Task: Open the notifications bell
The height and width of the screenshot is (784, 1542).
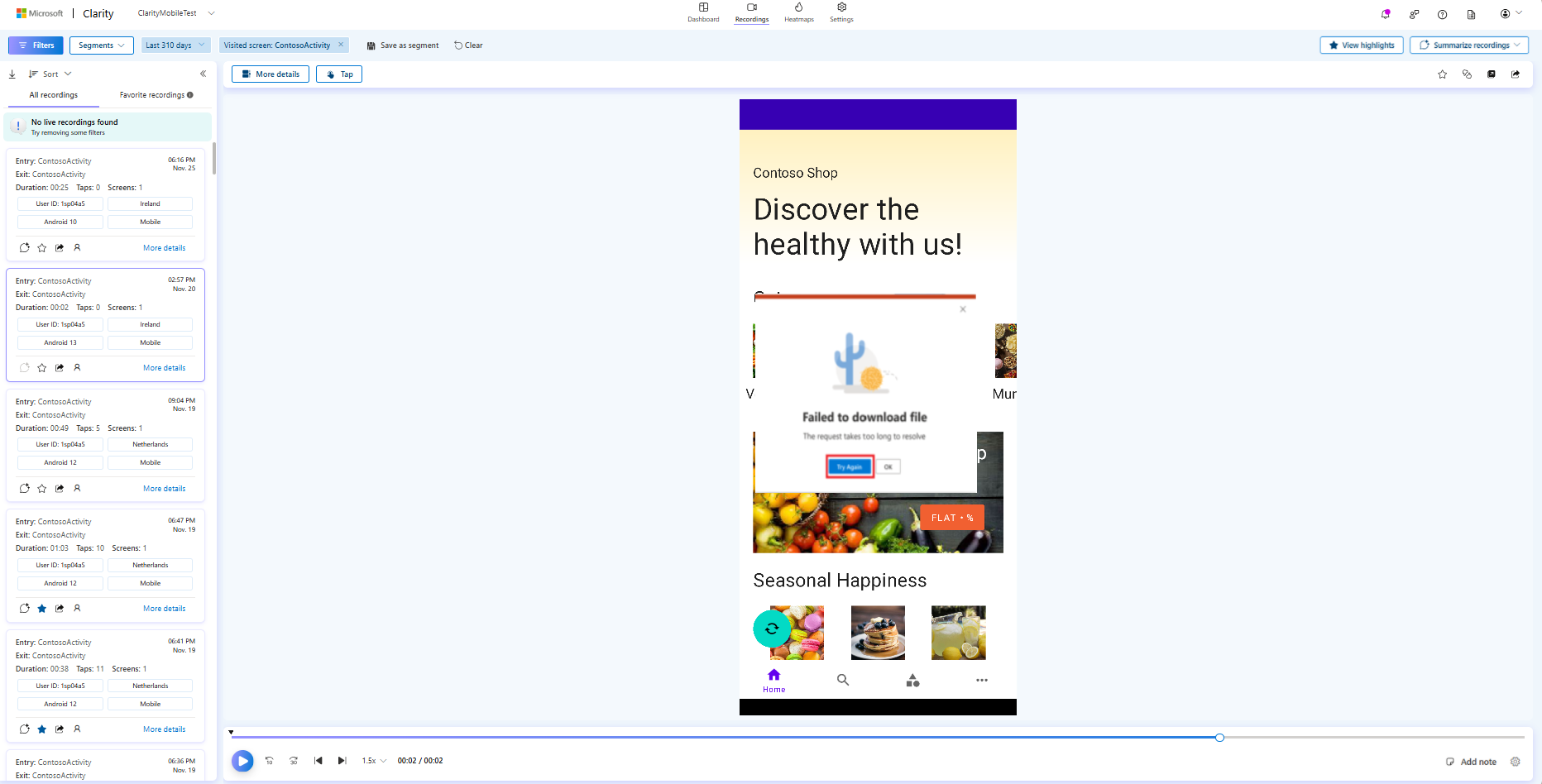Action: tap(1386, 14)
